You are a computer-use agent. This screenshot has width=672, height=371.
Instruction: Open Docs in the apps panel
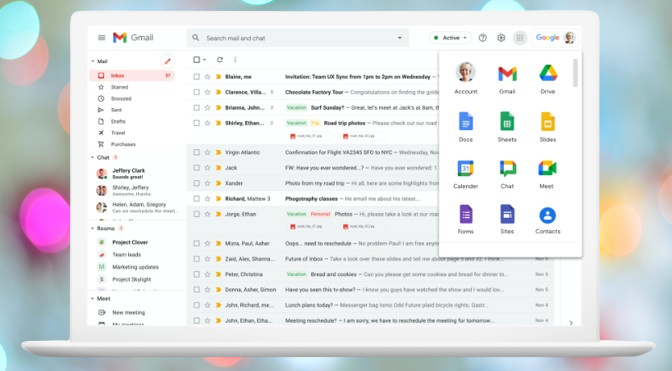pyautogui.click(x=466, y=127)
